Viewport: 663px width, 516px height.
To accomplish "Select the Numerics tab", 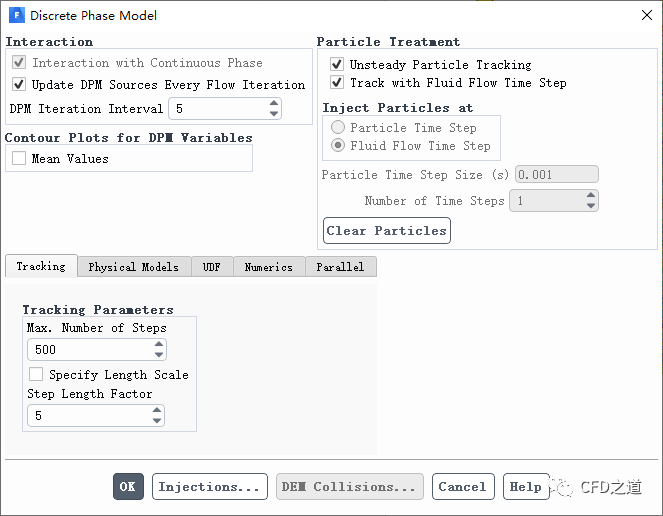I will [268, 267].
